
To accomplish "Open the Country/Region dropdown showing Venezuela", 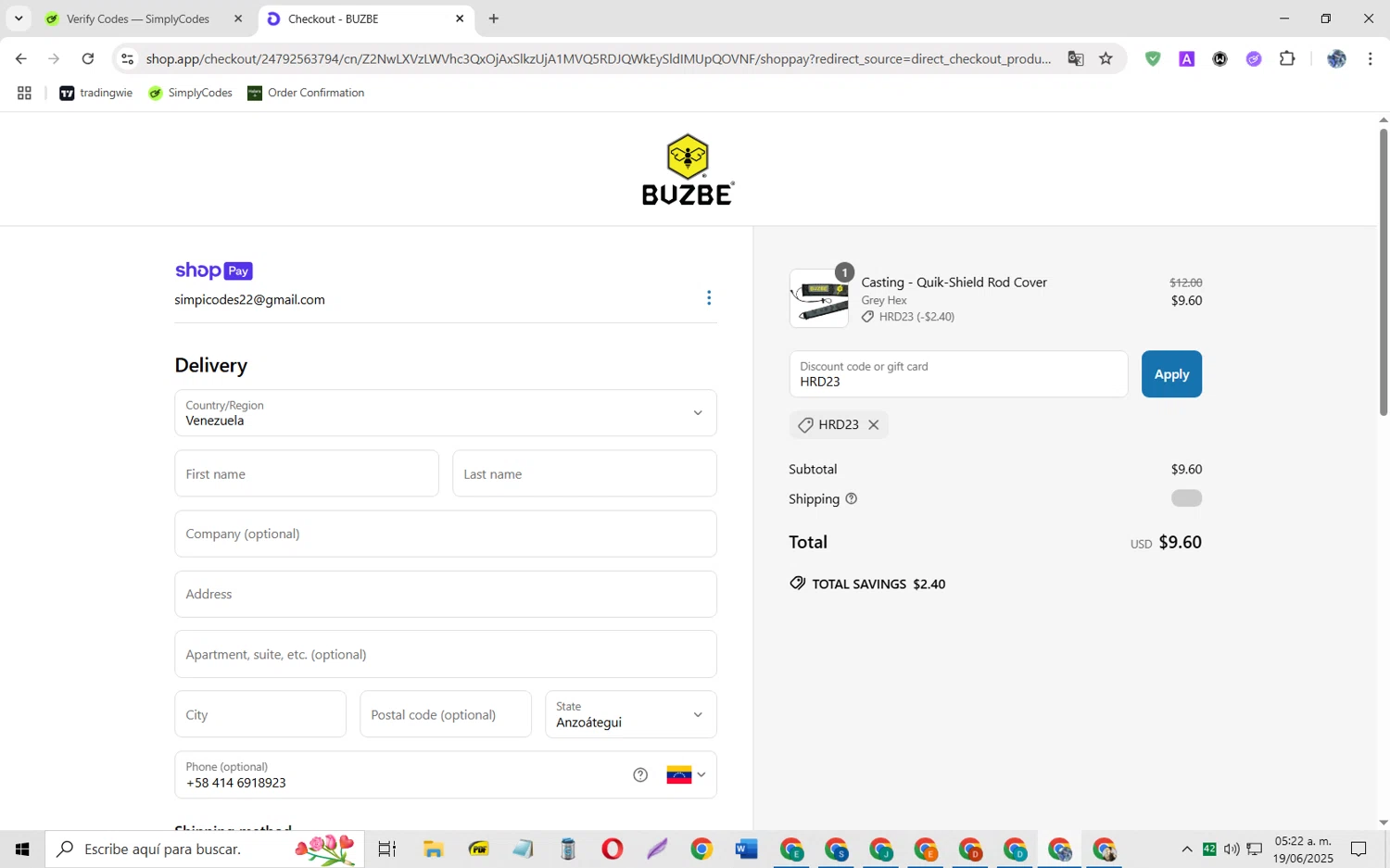I will coord(446,412).
